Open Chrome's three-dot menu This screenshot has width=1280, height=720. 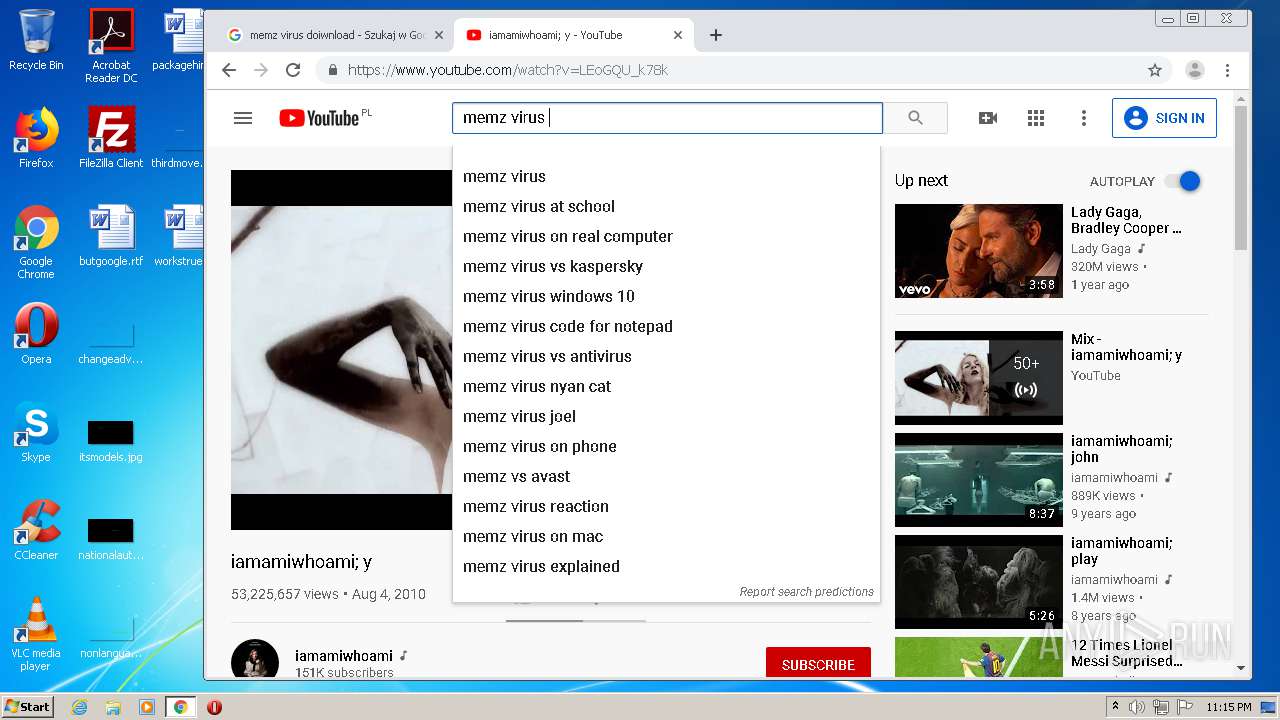(x=1227, y=70)
